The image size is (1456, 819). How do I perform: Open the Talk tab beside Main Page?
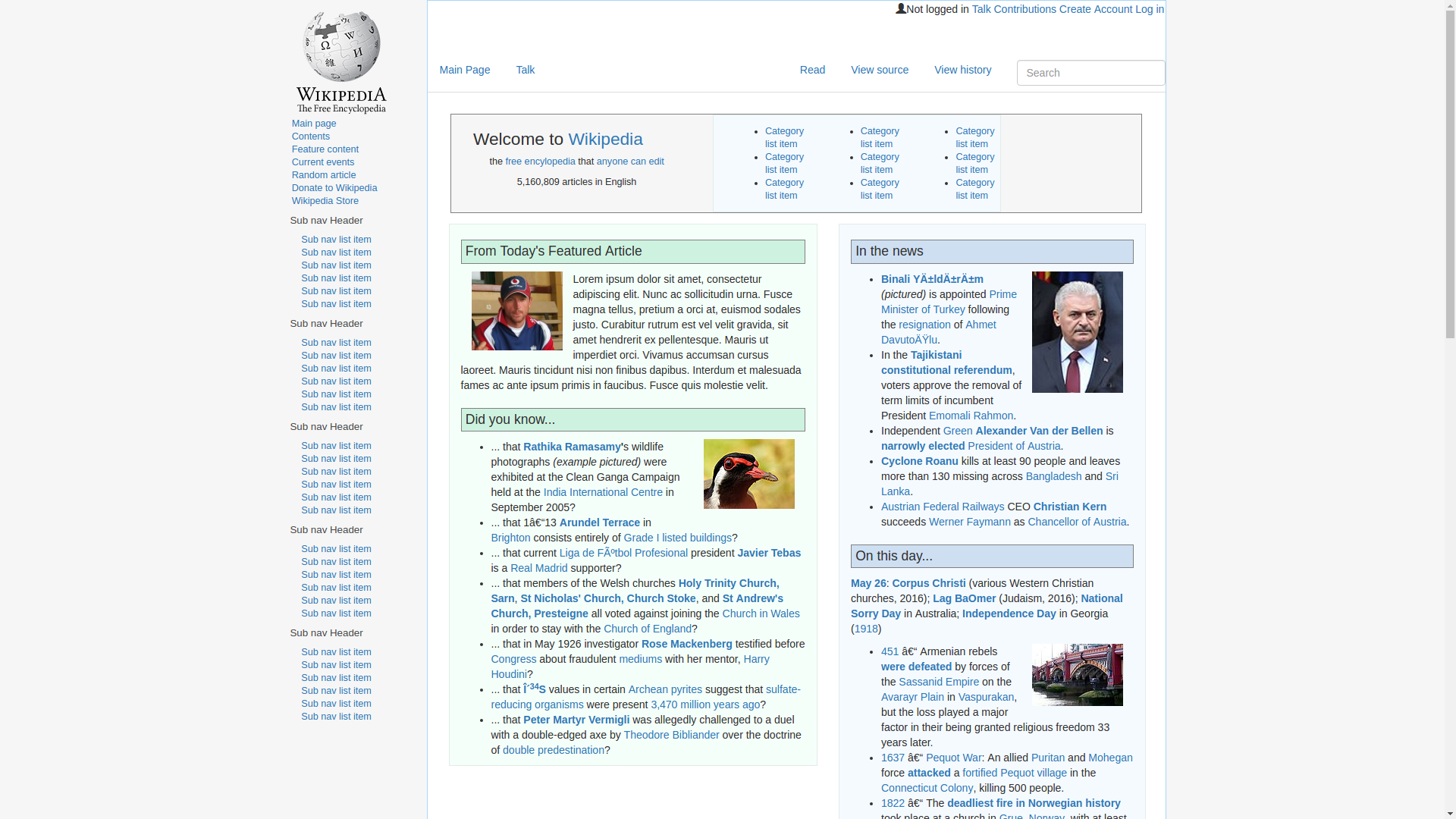tap(526, 70)
